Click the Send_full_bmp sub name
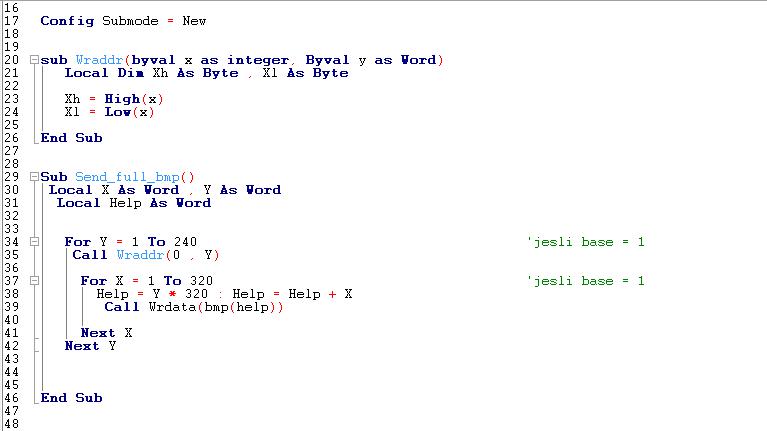 coord(127,177)
